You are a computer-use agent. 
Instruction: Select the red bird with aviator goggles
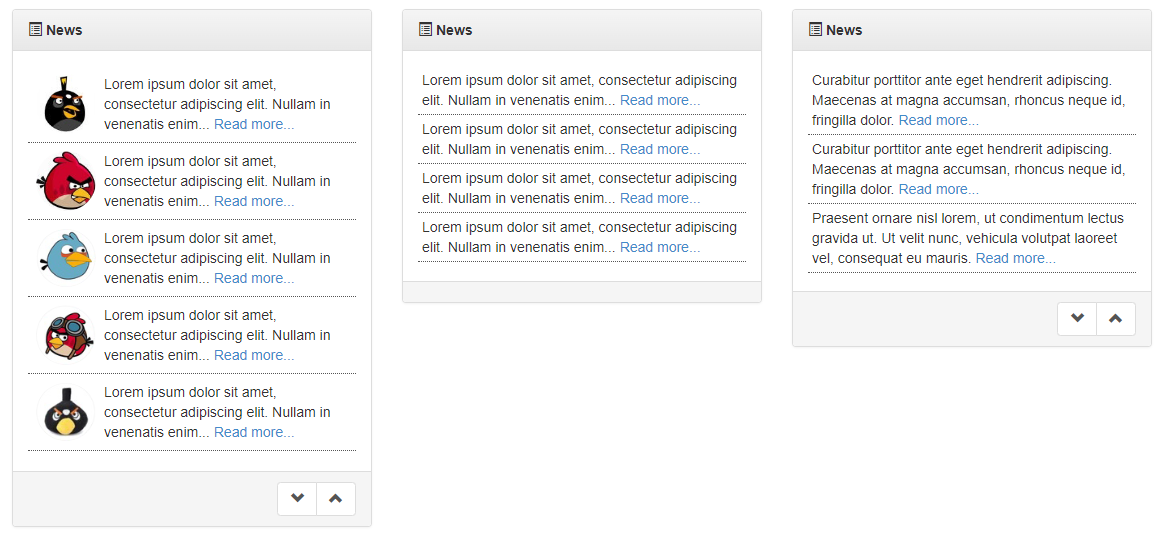pyautogui.click(x=65, y=335)
